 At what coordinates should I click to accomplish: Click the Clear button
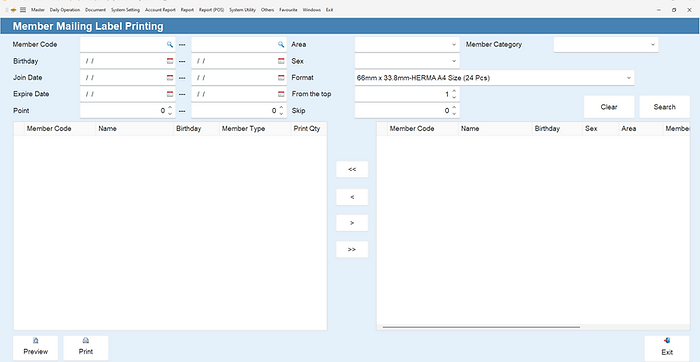tap(609, 107)
